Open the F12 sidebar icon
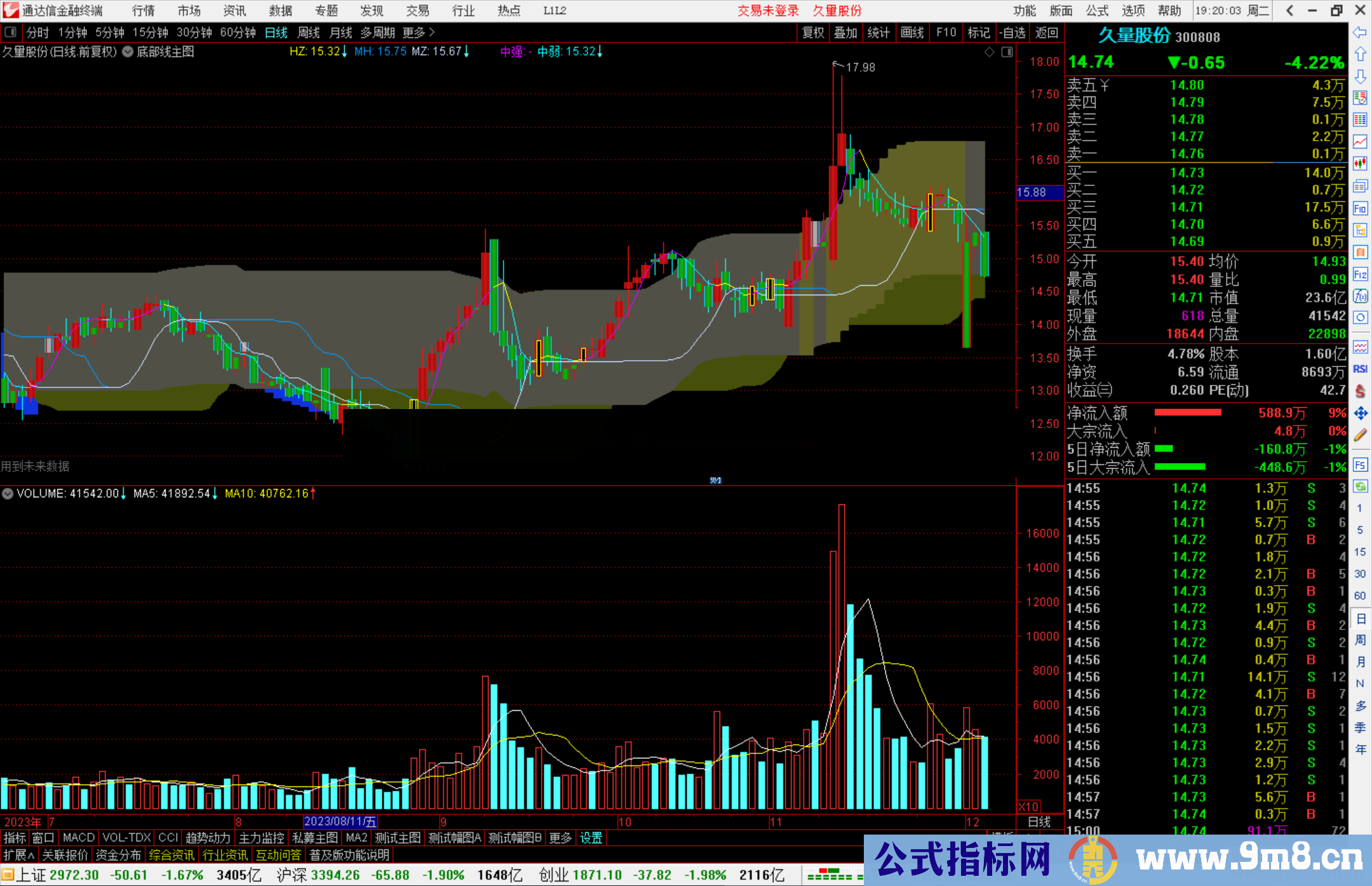The width and height of the screenshot is (1372, 886). click(1360, 274)
